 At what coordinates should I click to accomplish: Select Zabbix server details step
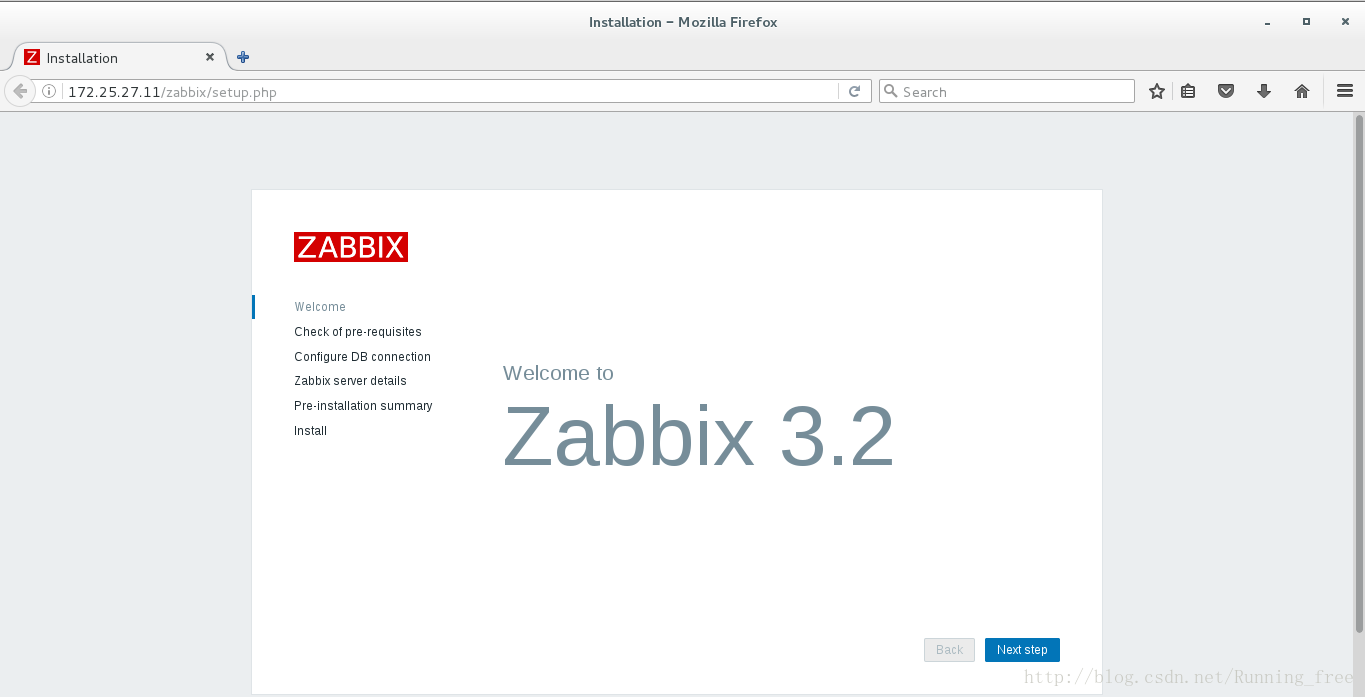click(350, 381)
